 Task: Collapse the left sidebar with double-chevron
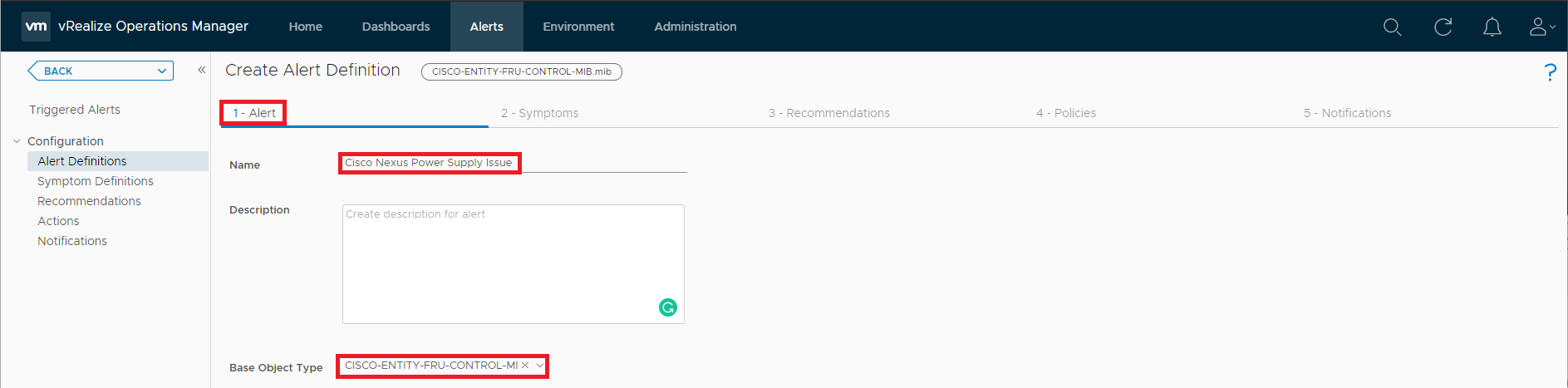coord(201,71)
